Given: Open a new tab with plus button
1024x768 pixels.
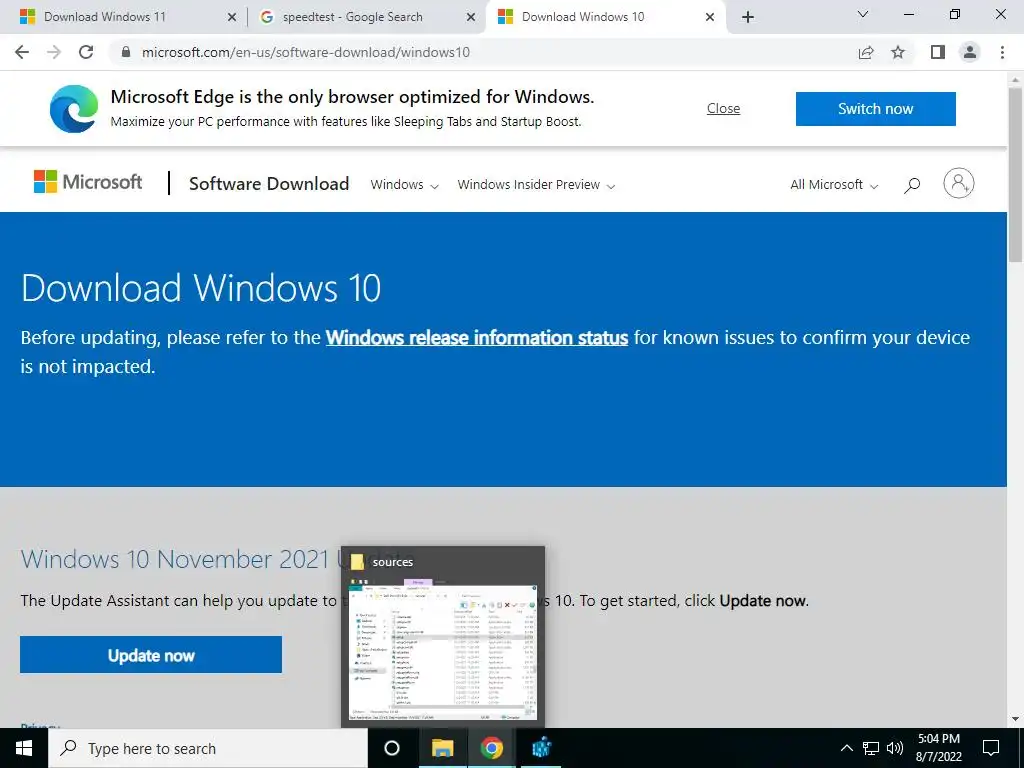Looking at the screenshot, I should [x=748, y=17].
